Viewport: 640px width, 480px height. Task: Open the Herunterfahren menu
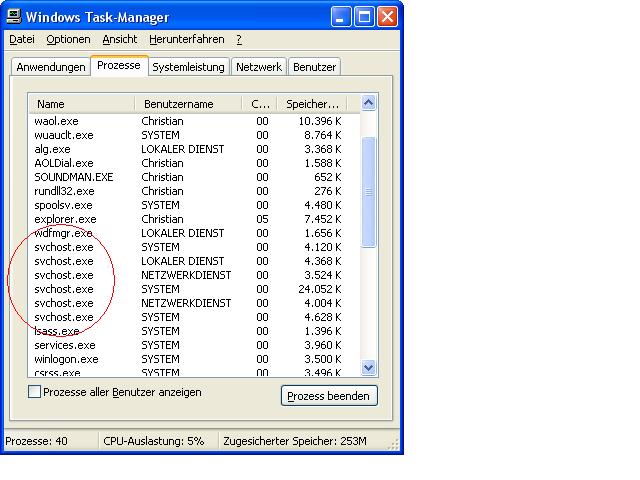coord(187,39)
